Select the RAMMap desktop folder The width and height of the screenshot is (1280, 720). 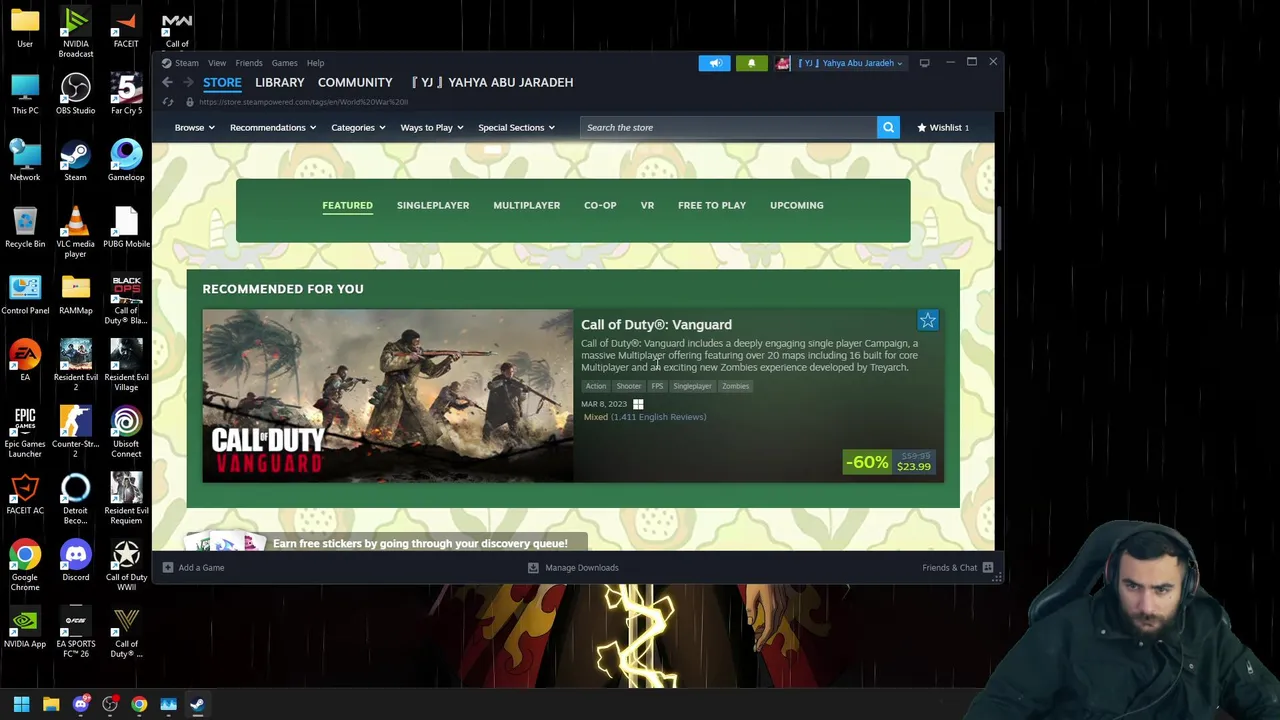coord(75,294)
